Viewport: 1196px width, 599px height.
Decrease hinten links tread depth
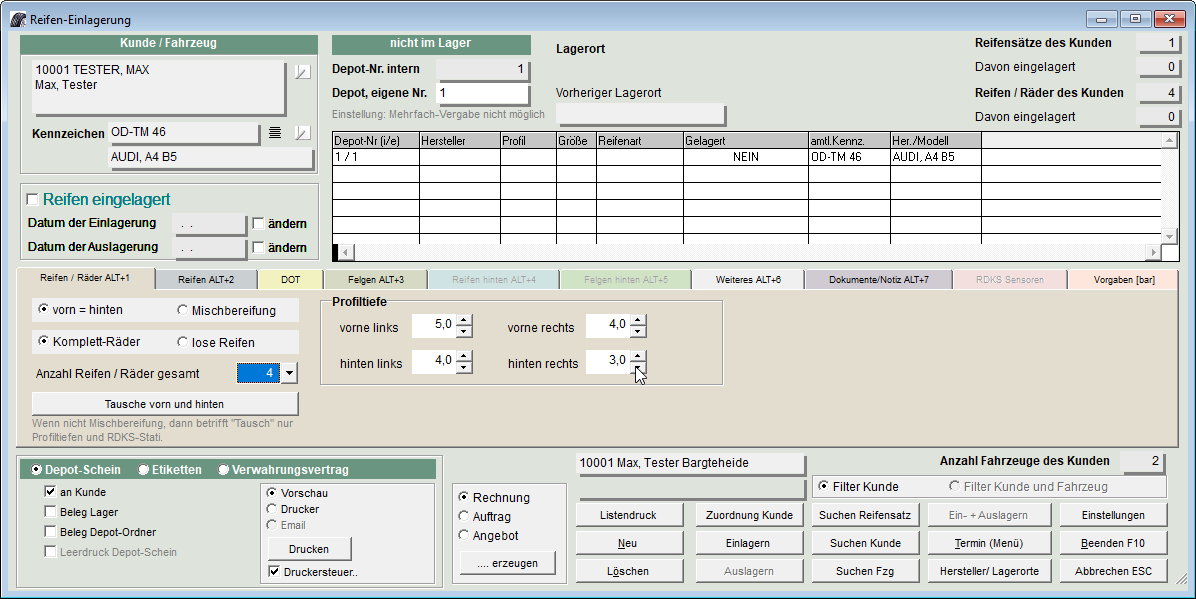[464, 367]
